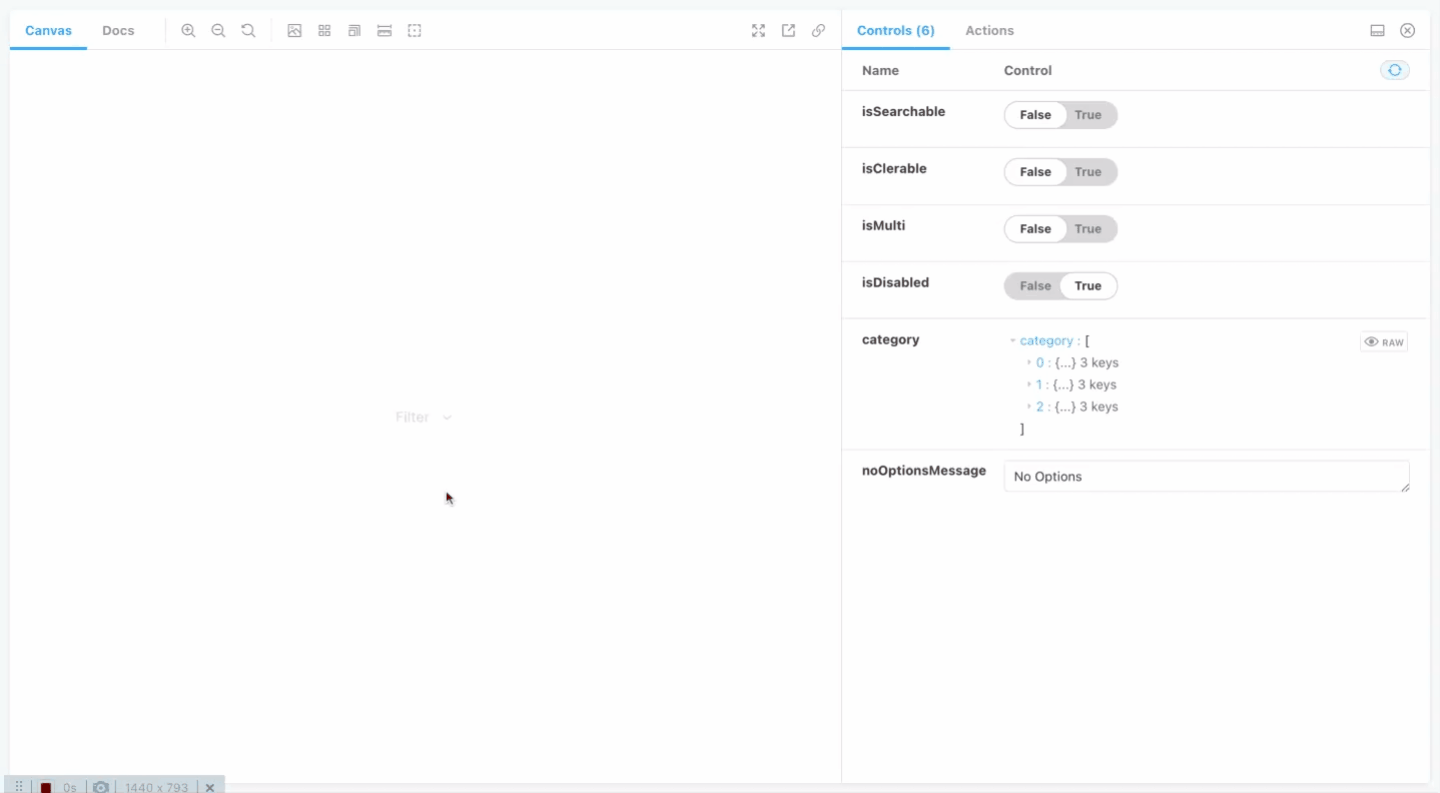Change addons panel orientation
1440x793 pixels.
(1377, 31)
